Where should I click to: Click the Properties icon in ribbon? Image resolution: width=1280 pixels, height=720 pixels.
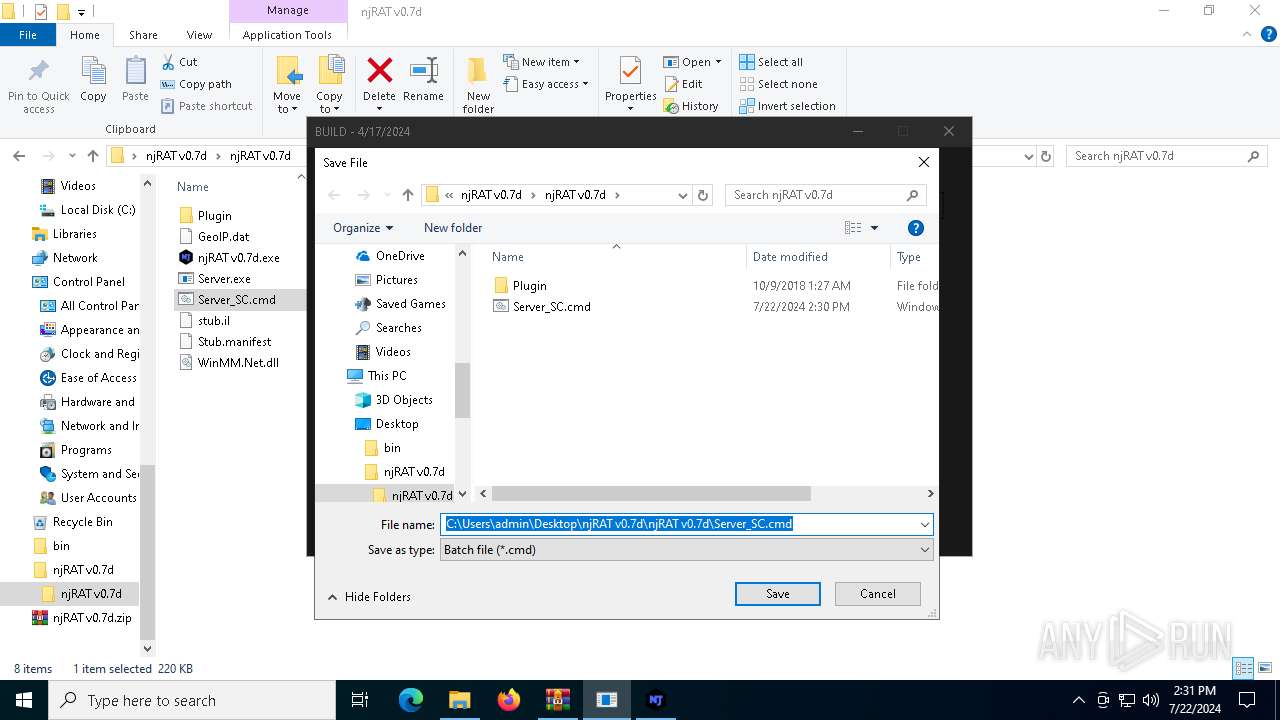click(630, 72)
